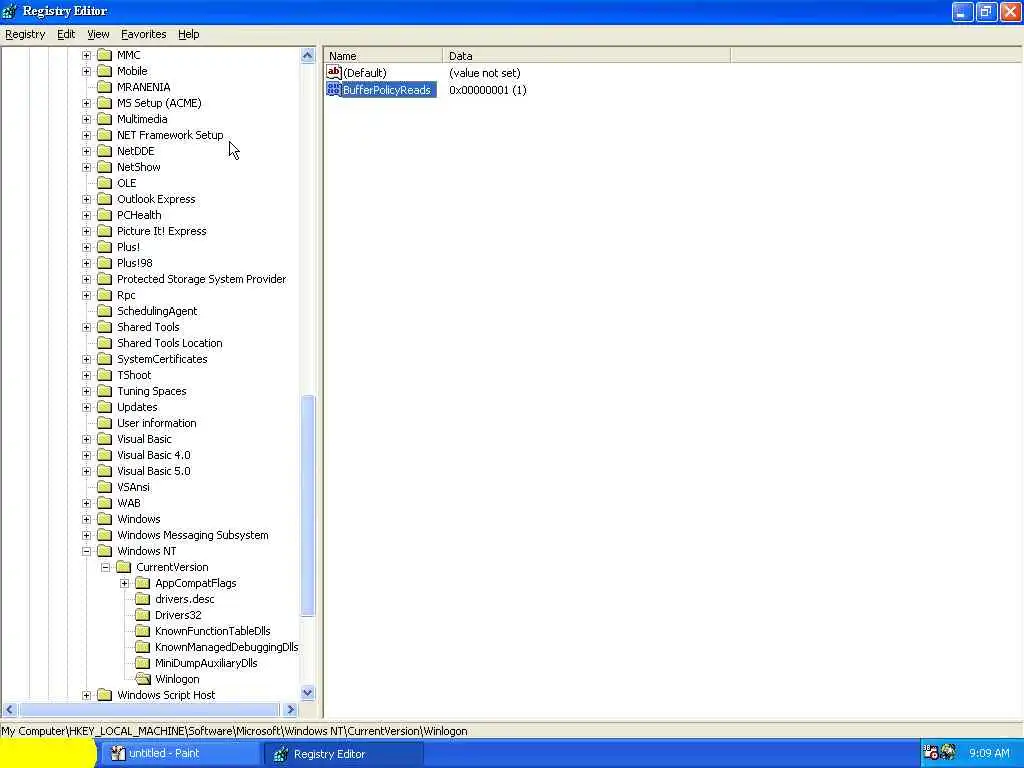Click the Winlogon open folder icon
Screen dimensions: 1024x768
pos(143,679)
